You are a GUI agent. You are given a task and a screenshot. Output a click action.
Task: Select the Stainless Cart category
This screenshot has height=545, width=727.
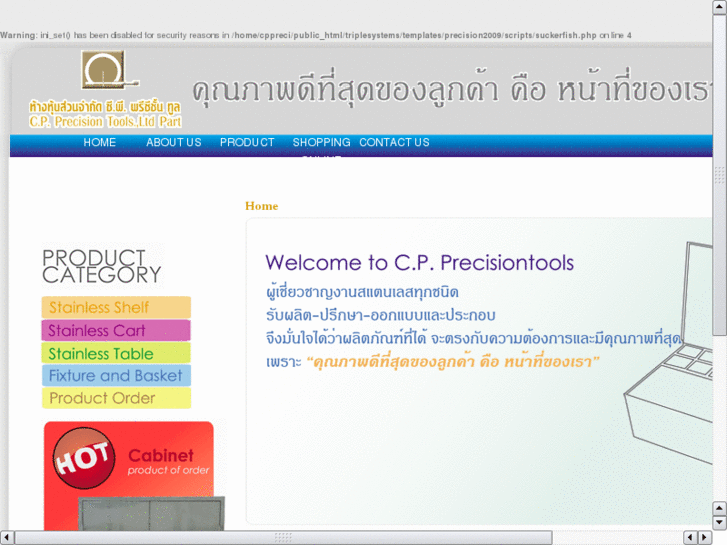click(116, 330)
